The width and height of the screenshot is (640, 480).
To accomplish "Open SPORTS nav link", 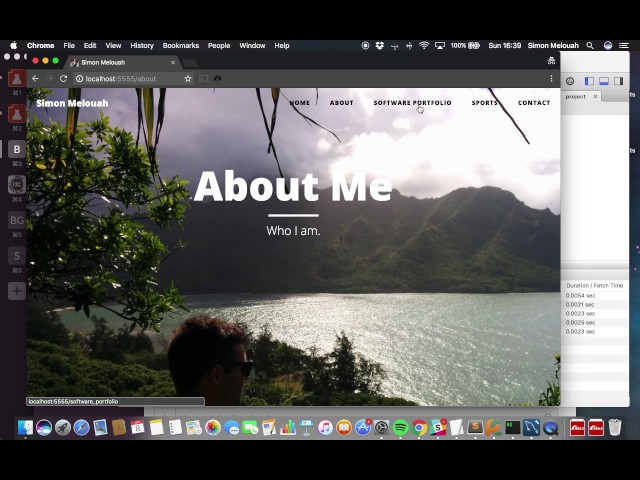I will pyautogui.click(x=484, y=103).
